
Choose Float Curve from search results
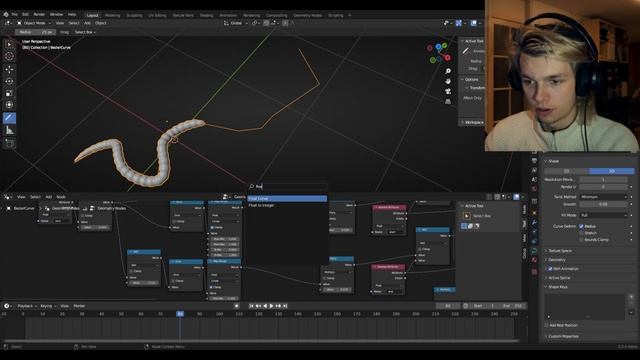(287, 198)
